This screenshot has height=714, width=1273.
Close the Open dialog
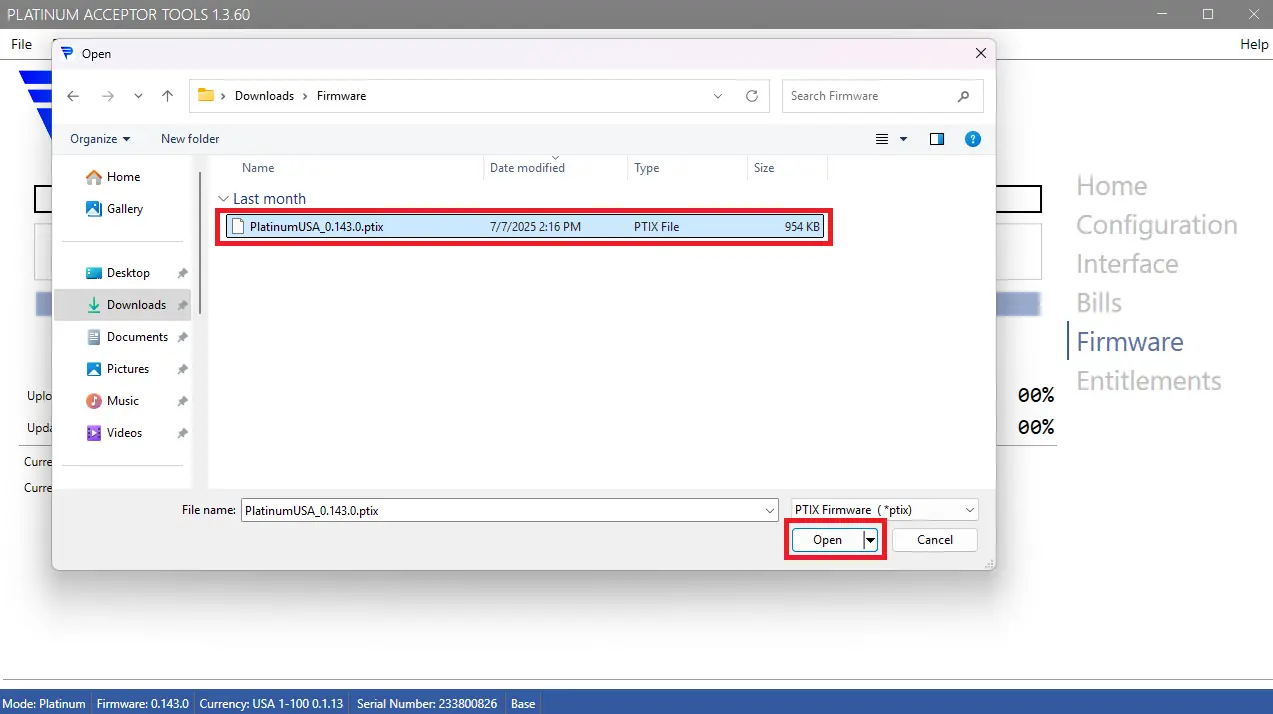pyautogui.click(x=981, y=53)
